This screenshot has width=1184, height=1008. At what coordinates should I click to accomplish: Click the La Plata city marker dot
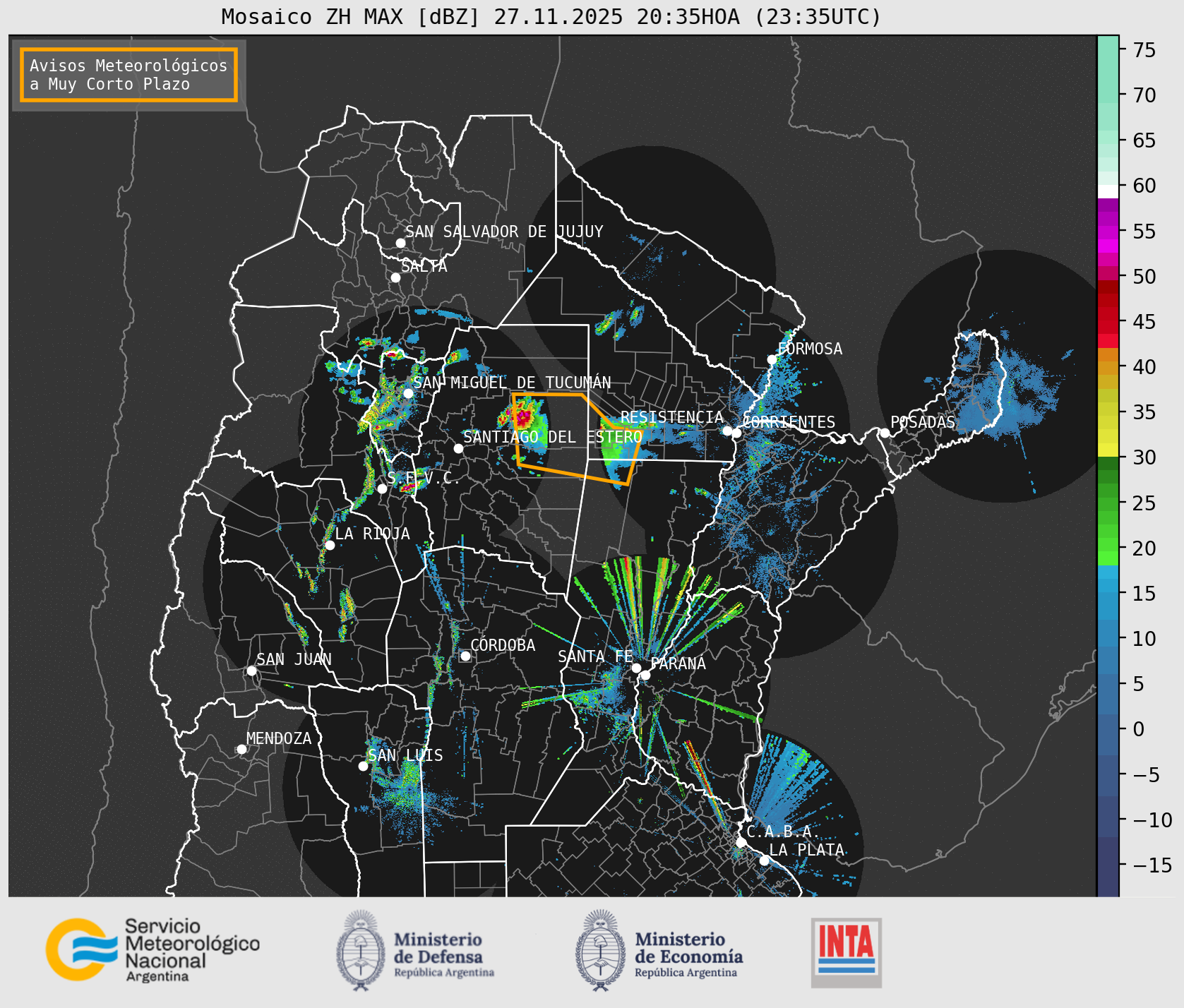point(764,860)
